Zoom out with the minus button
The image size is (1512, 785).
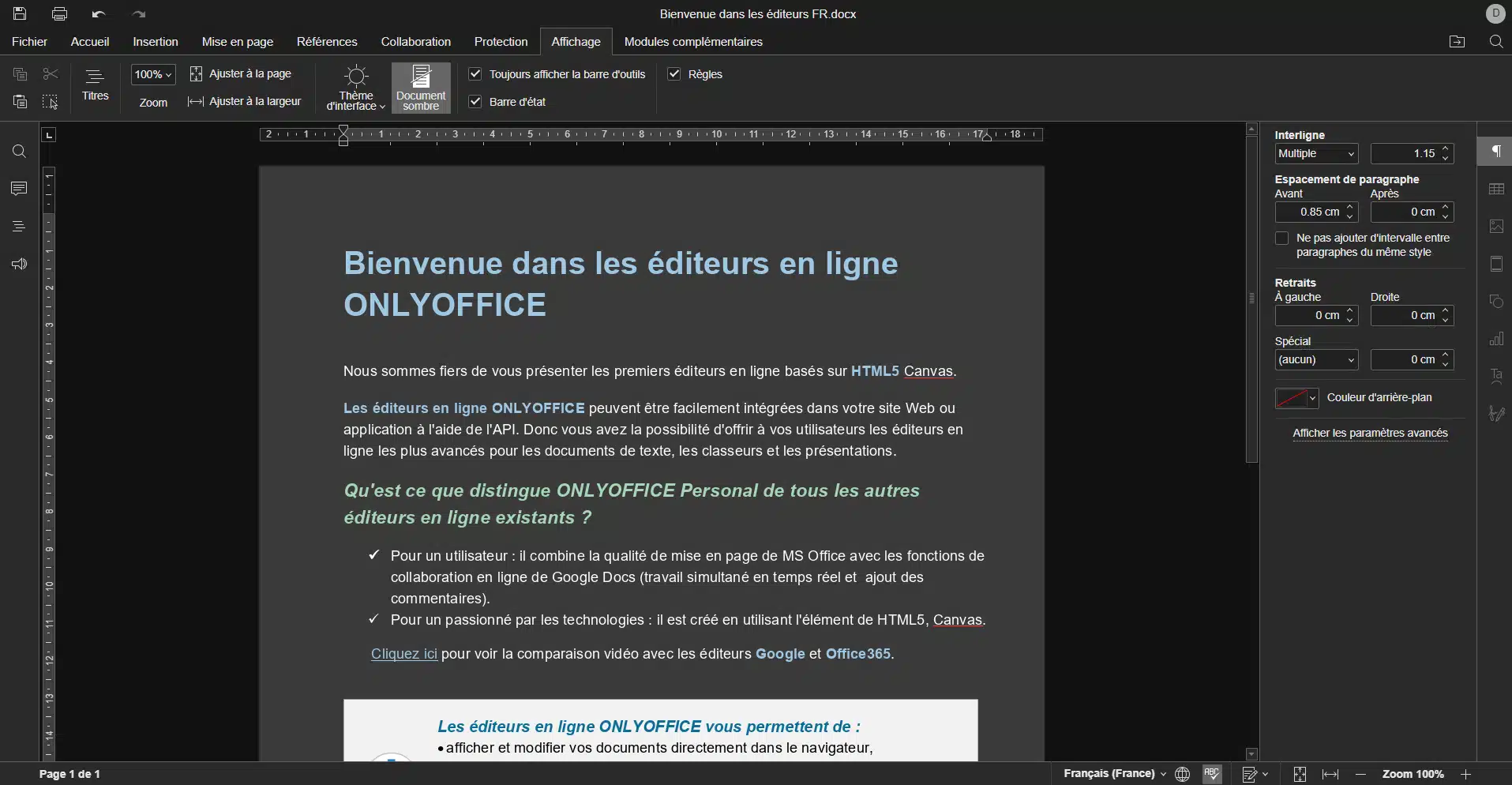1360,774
